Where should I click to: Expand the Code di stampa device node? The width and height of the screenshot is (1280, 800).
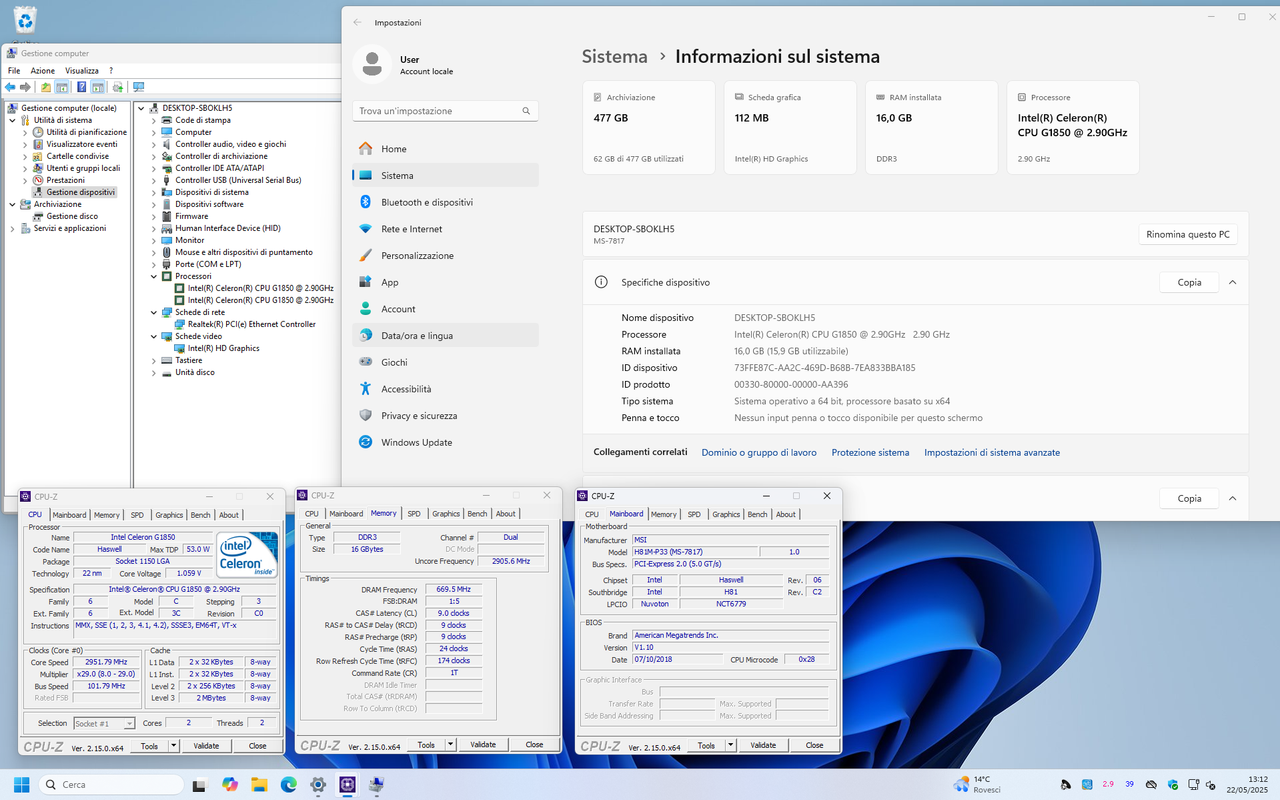click(154, 120)
